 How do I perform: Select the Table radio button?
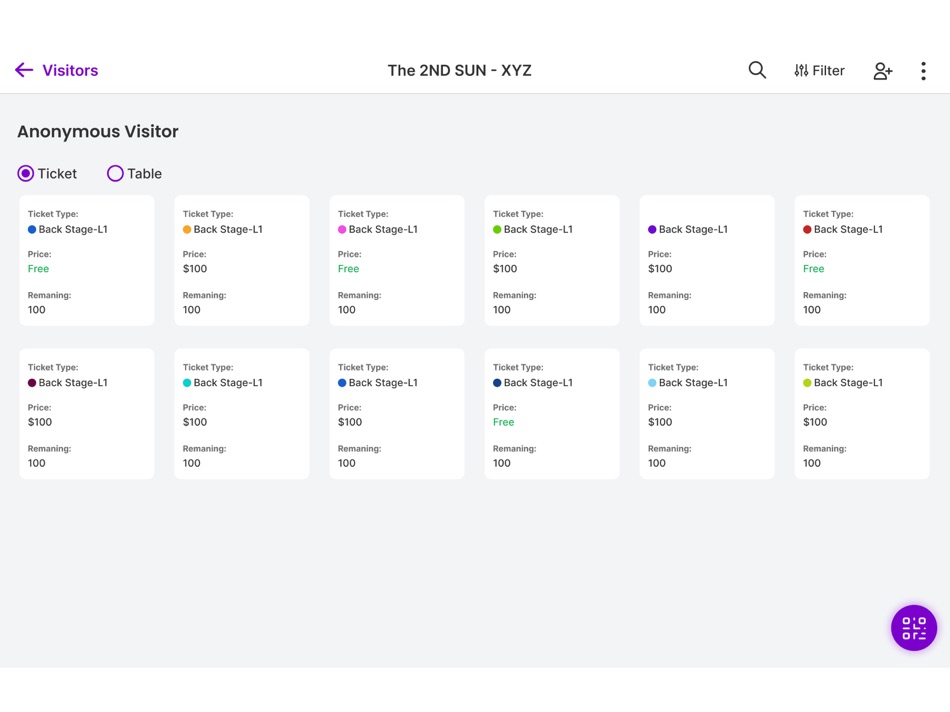[115, 174]
